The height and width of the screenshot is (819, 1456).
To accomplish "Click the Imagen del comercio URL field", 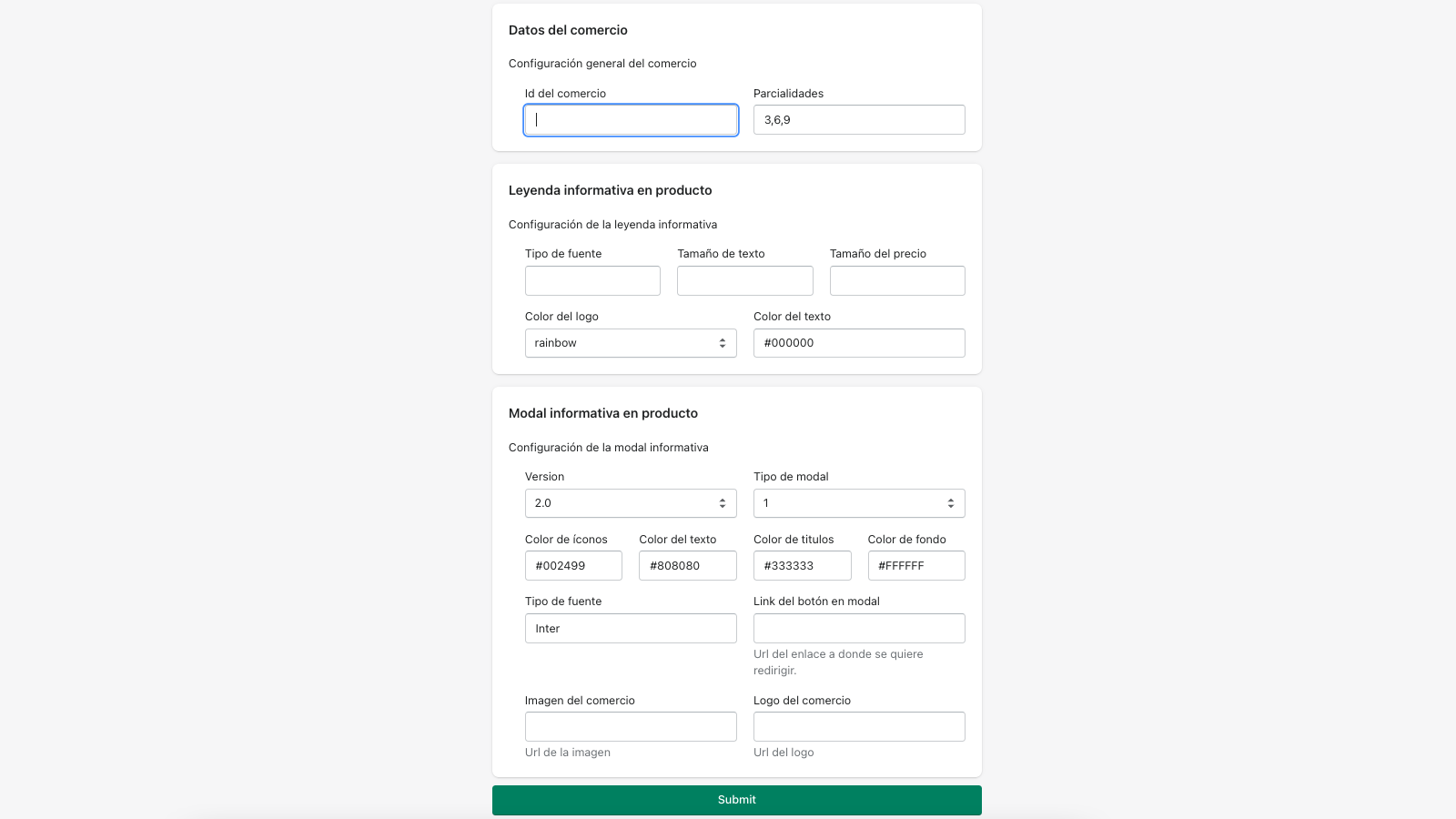I will 631,727.
